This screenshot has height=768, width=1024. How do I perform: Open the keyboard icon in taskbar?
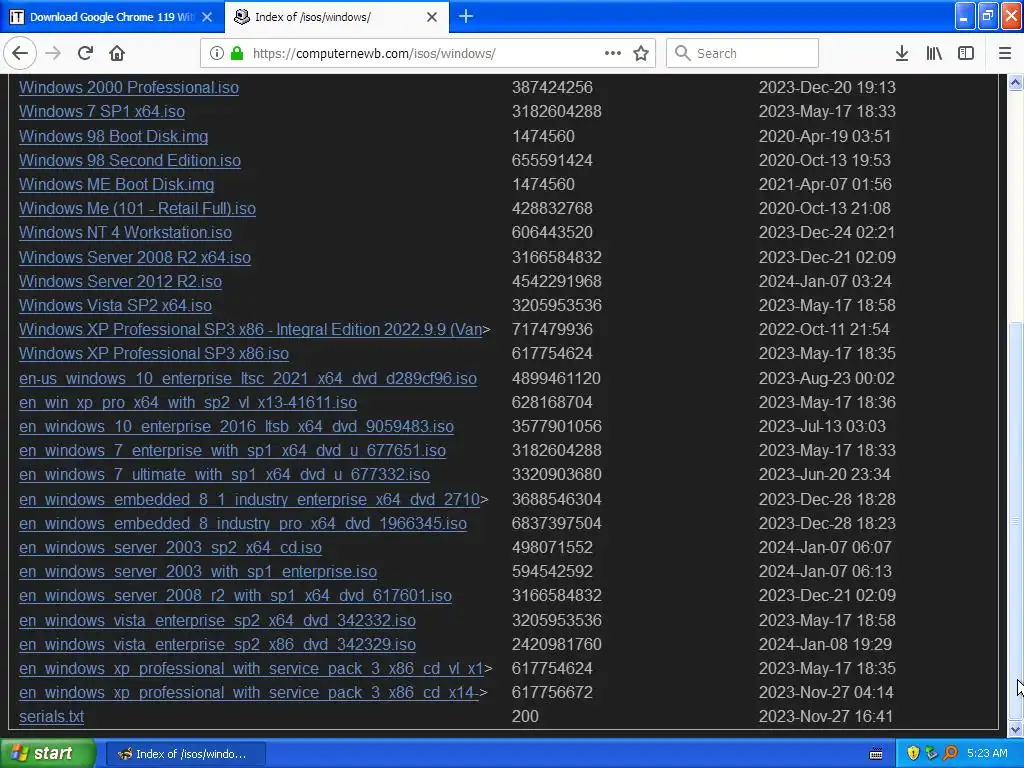(876, 754)
